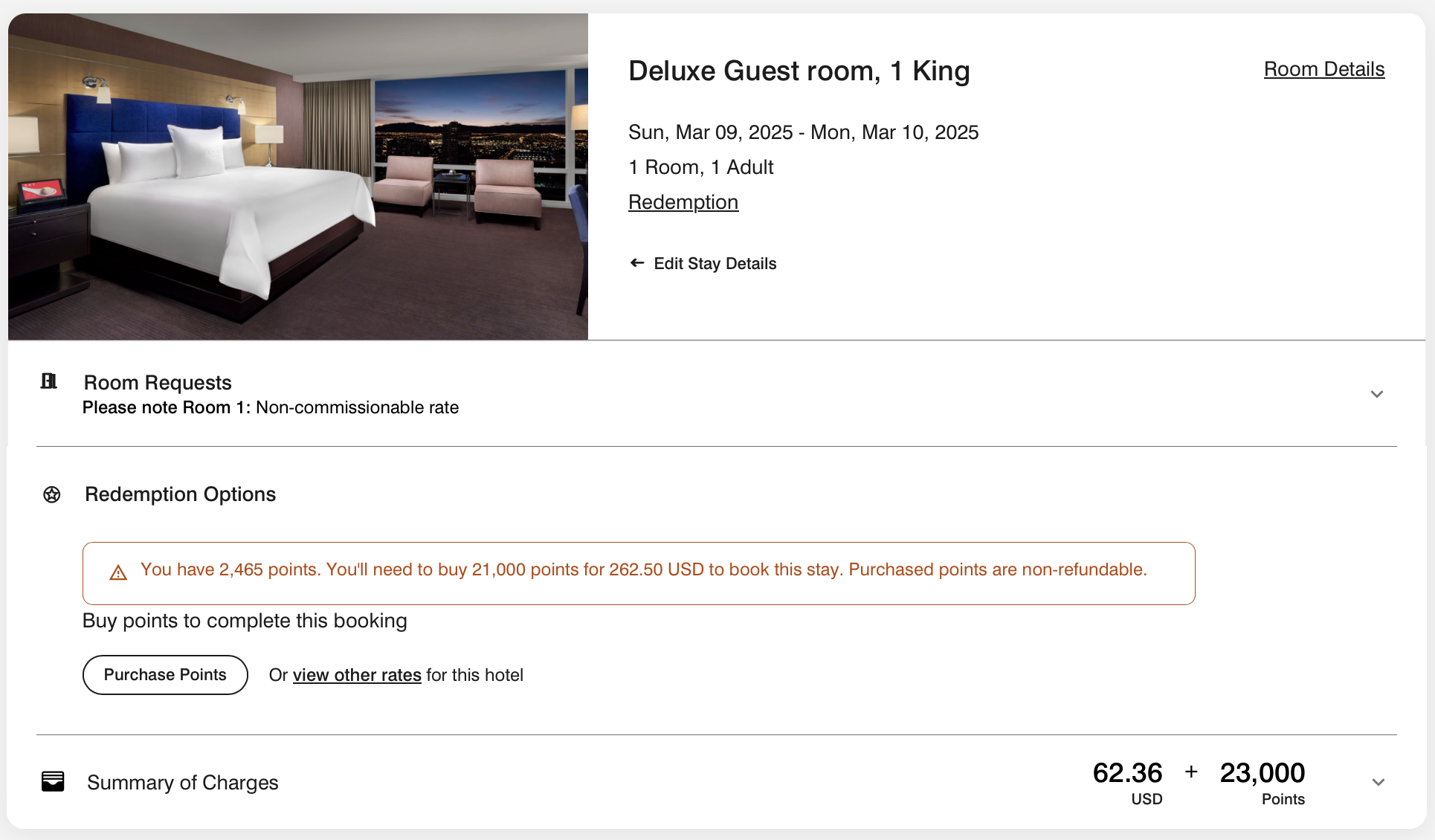Open the Room Requests heading
This screenshot has height=840, width=1435.
158,383
